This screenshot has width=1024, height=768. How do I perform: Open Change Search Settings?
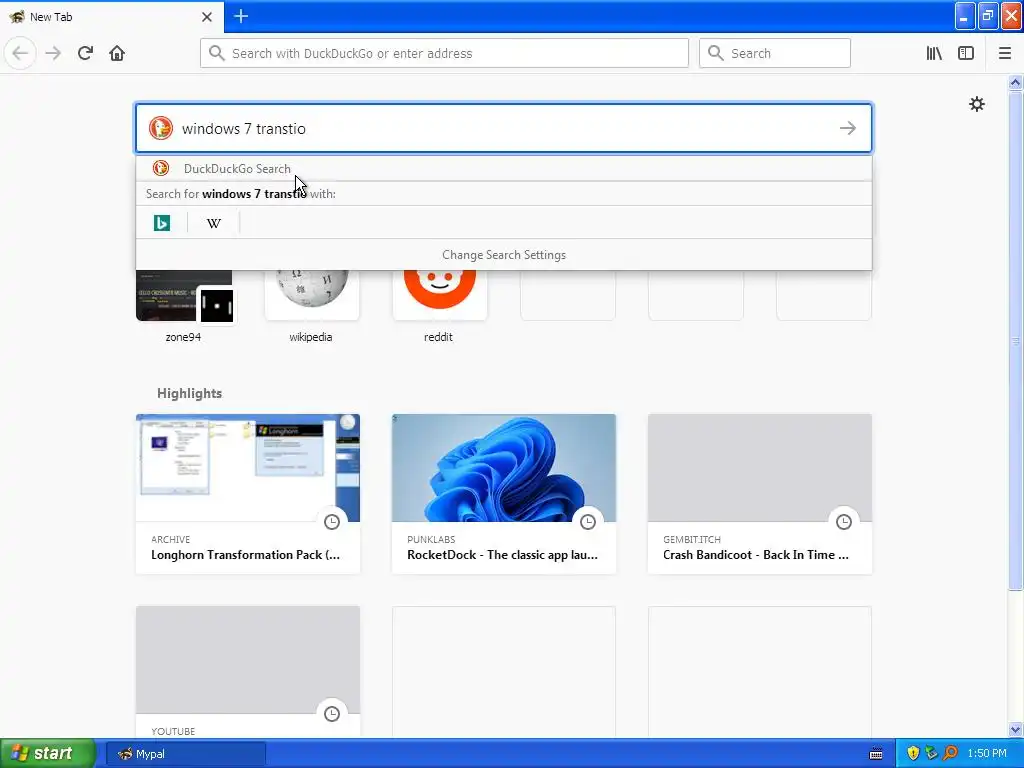504,255
